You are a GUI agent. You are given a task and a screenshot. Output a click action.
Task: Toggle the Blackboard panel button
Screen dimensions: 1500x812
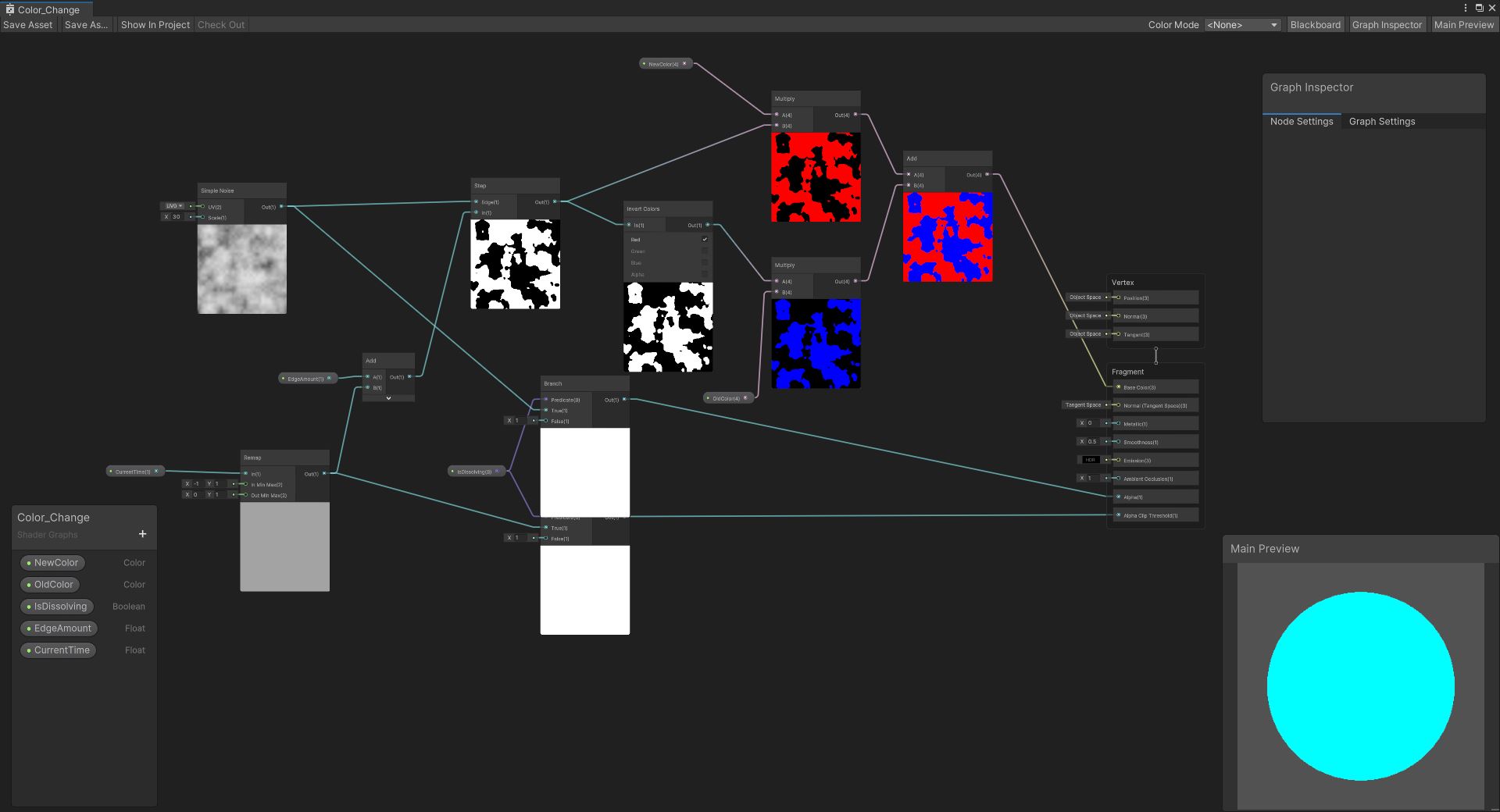click(1315, 25)
